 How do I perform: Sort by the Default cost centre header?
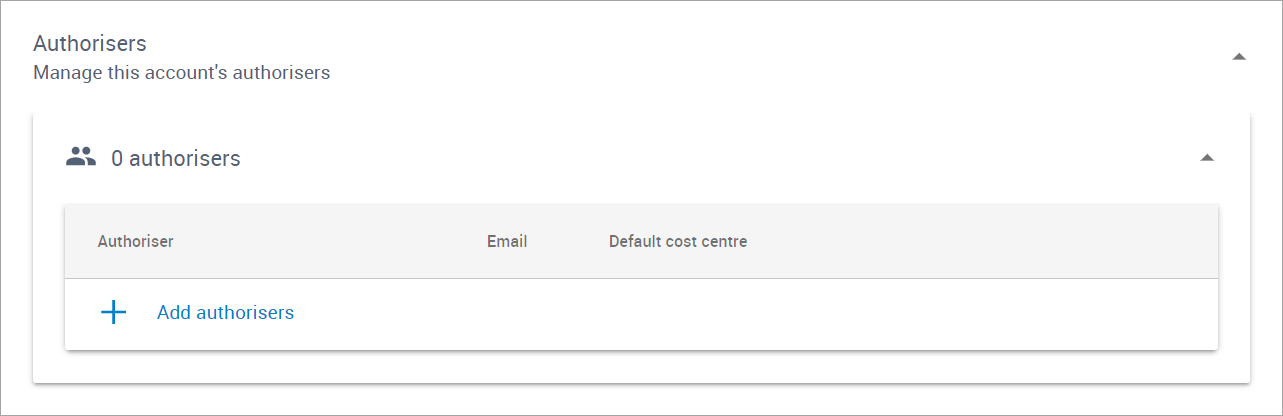tap(678, 241)
